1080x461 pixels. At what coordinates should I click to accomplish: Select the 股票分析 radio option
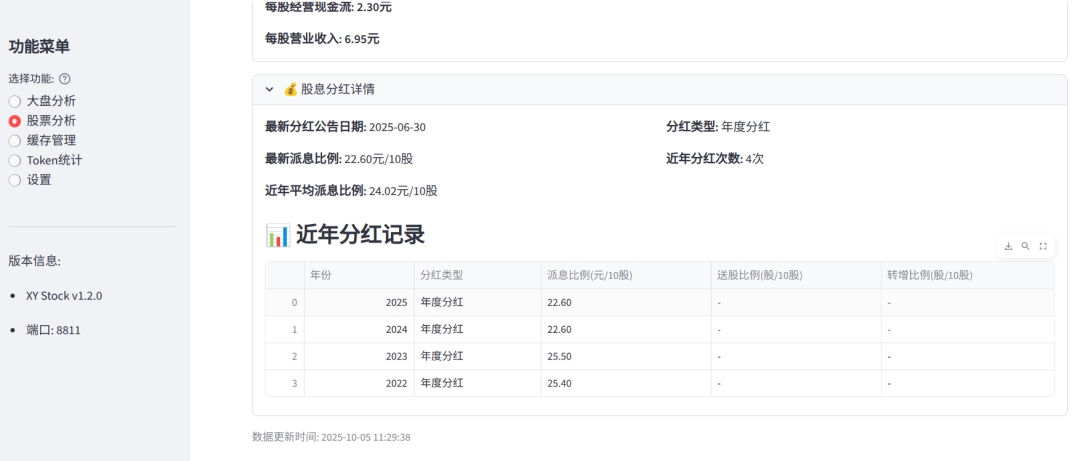tap(15, 121)
